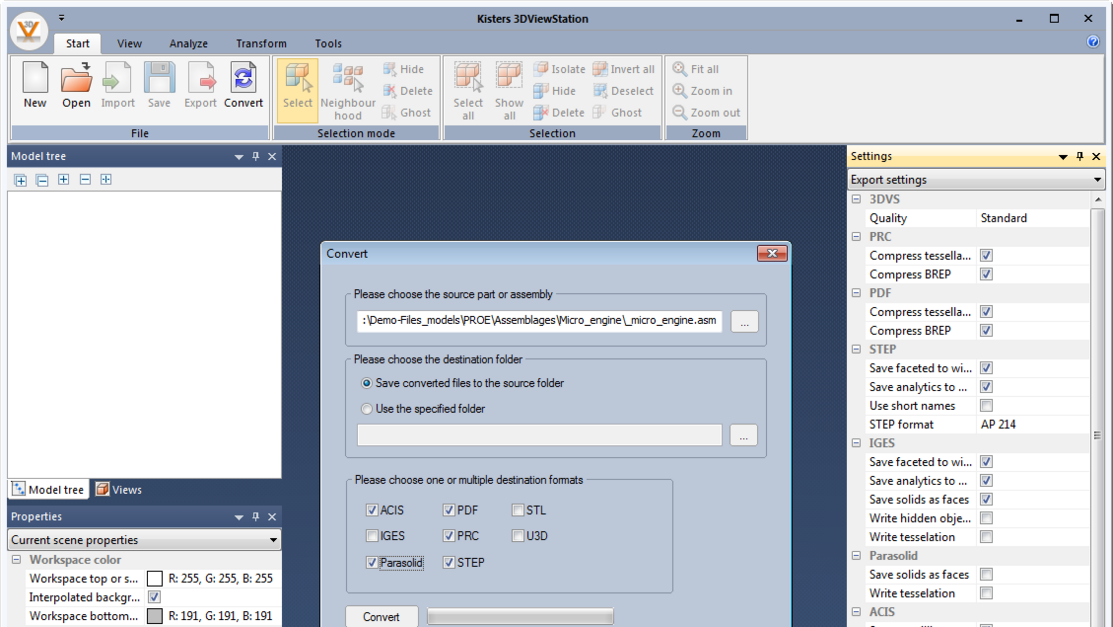Switch to the Transform ribbon tab

point(261,43)
